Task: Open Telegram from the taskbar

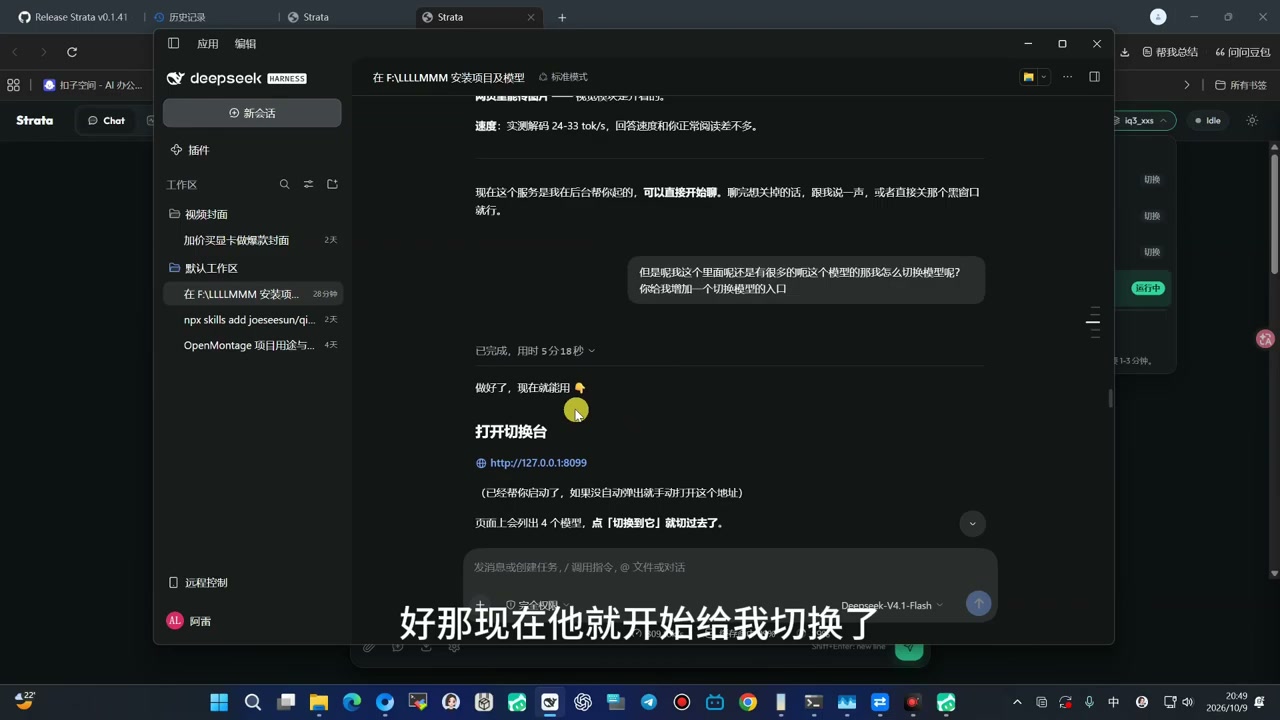Action: [649, 703]
